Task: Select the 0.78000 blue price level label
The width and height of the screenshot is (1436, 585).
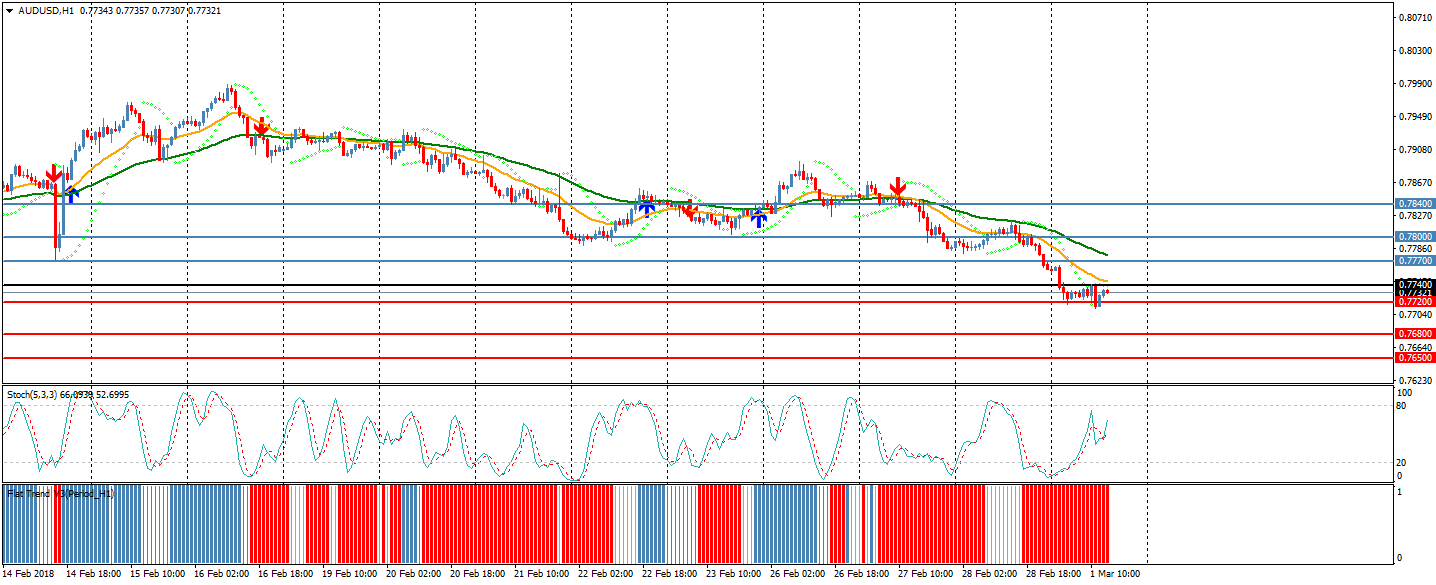Action: pyautogui.click(x=1415, y=237)
